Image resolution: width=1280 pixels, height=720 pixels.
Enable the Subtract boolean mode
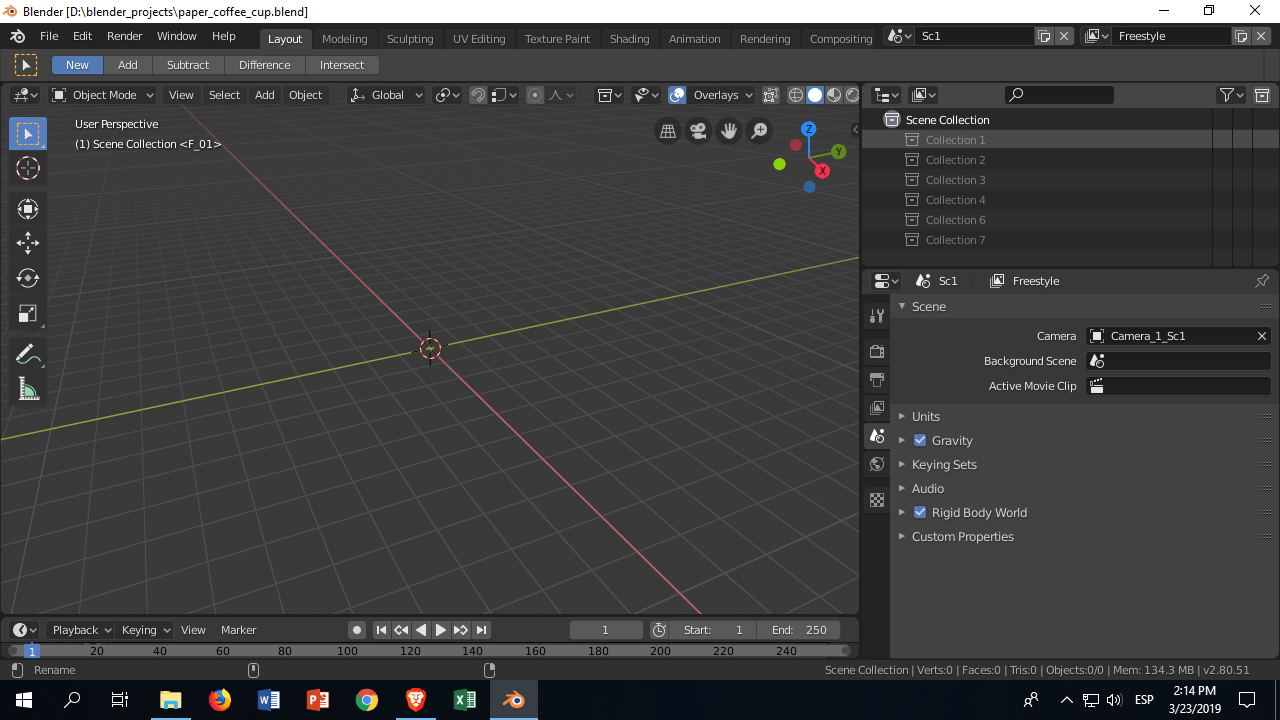188,64
